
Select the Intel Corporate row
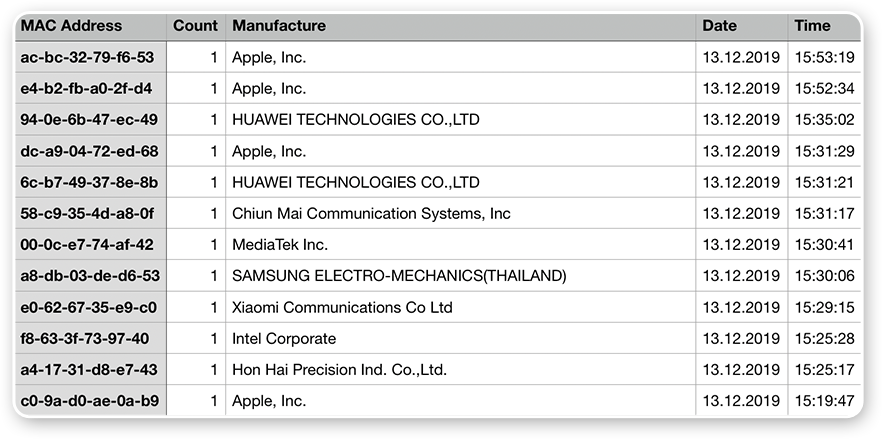click(284, 338)
